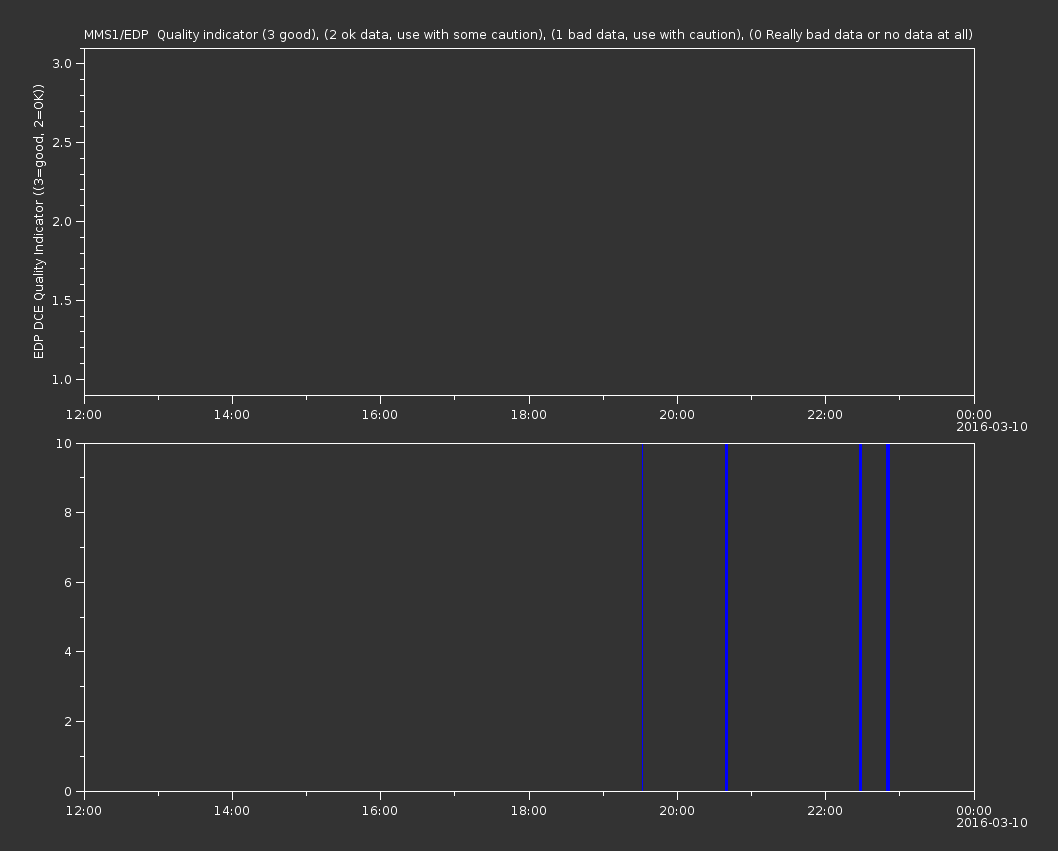Screen dimensions: 1058x851
Task: Click the 2016-03-10 date under the bottom plot
Action: pos(992,823)
